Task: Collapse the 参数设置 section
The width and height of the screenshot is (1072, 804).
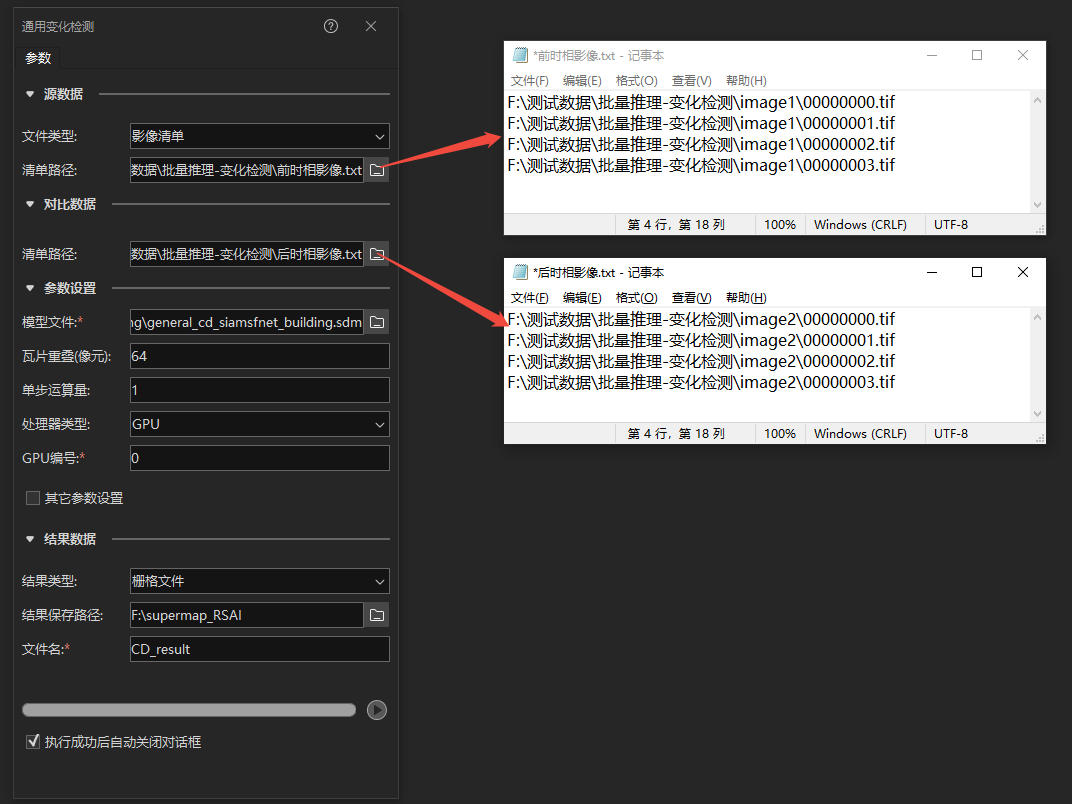Action: (30, 288)
